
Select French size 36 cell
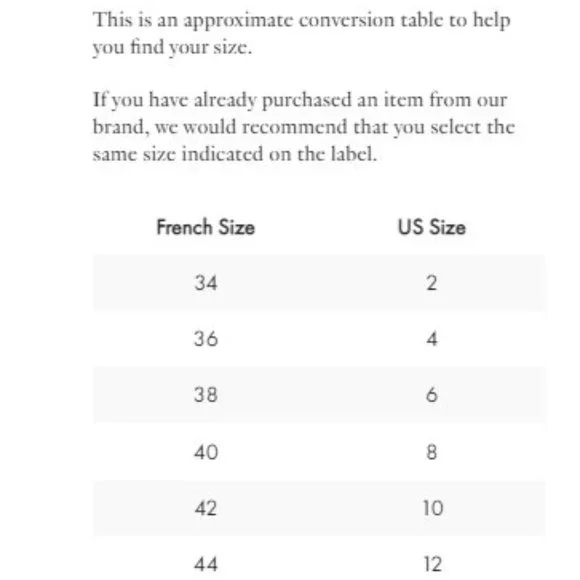click(206, 339)
